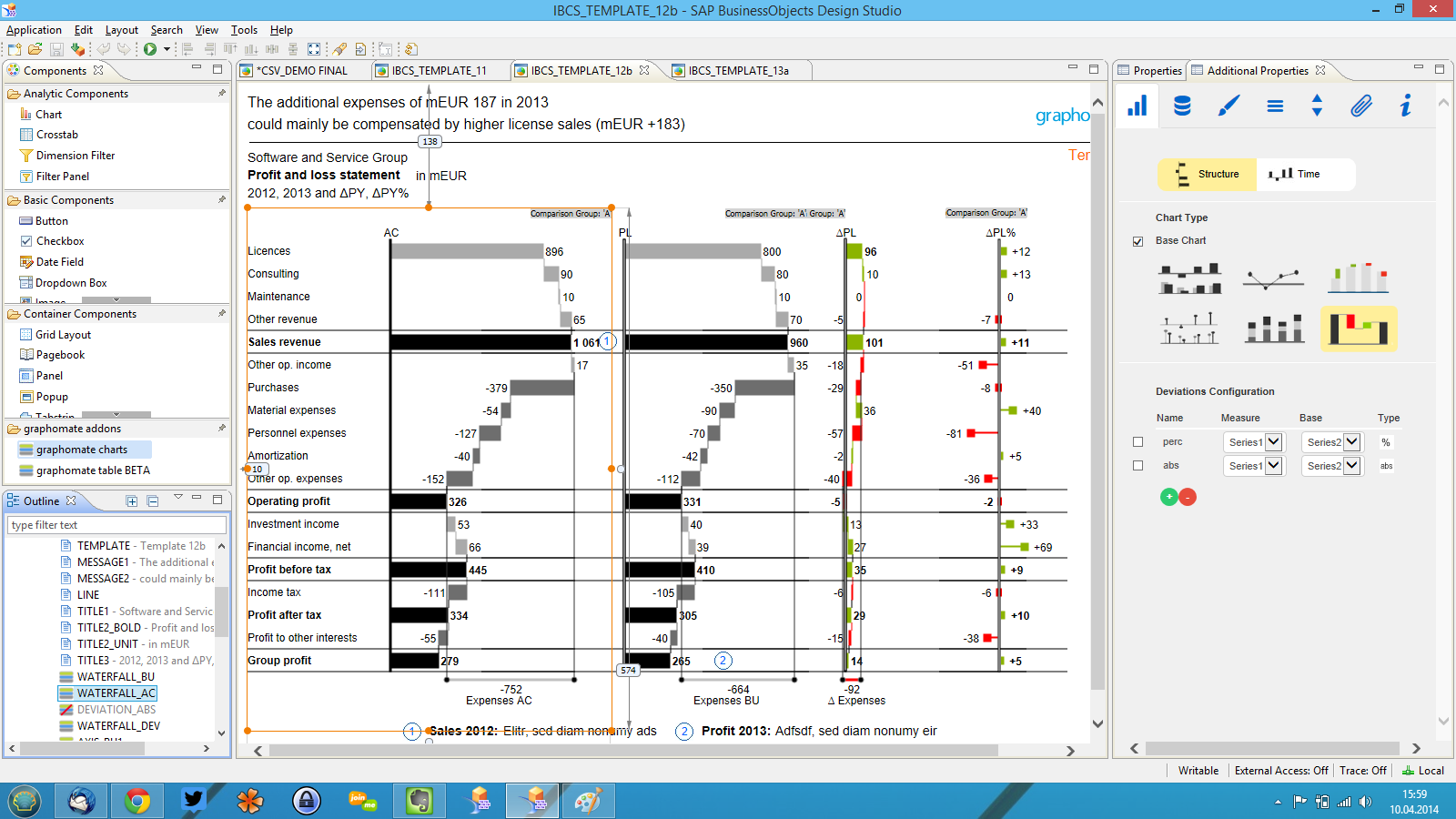The image size is (1456, 819).
Task: Click the Open application folder icon
Action: pos(35,49)
